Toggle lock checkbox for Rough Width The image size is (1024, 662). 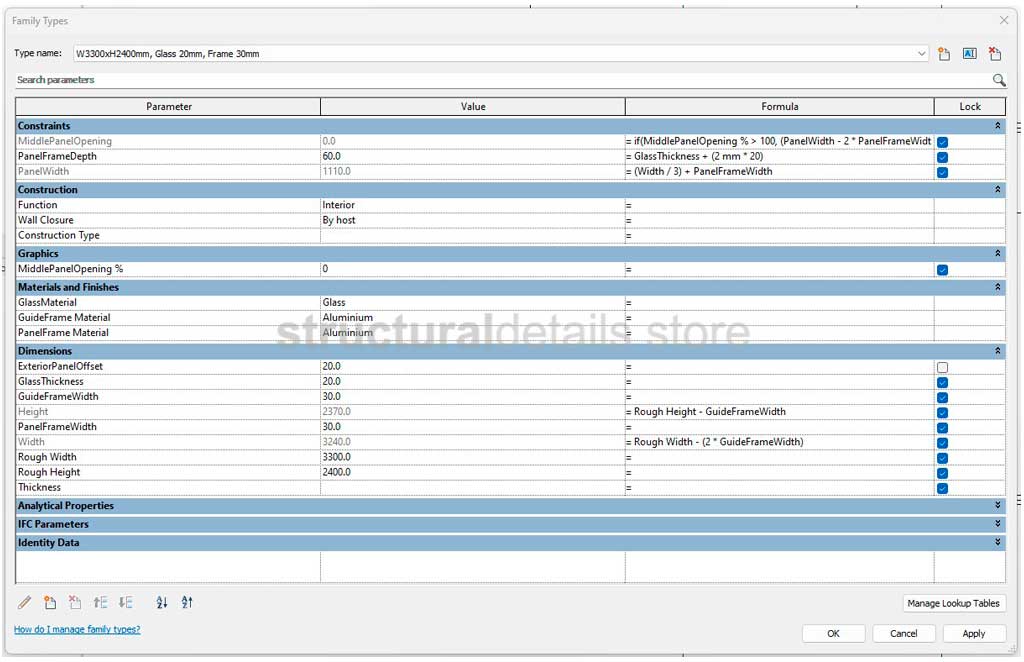coord(942,458)
